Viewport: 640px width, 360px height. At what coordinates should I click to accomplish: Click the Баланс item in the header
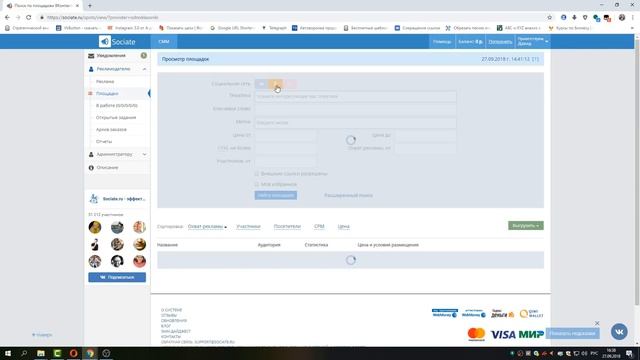[470, 42]
